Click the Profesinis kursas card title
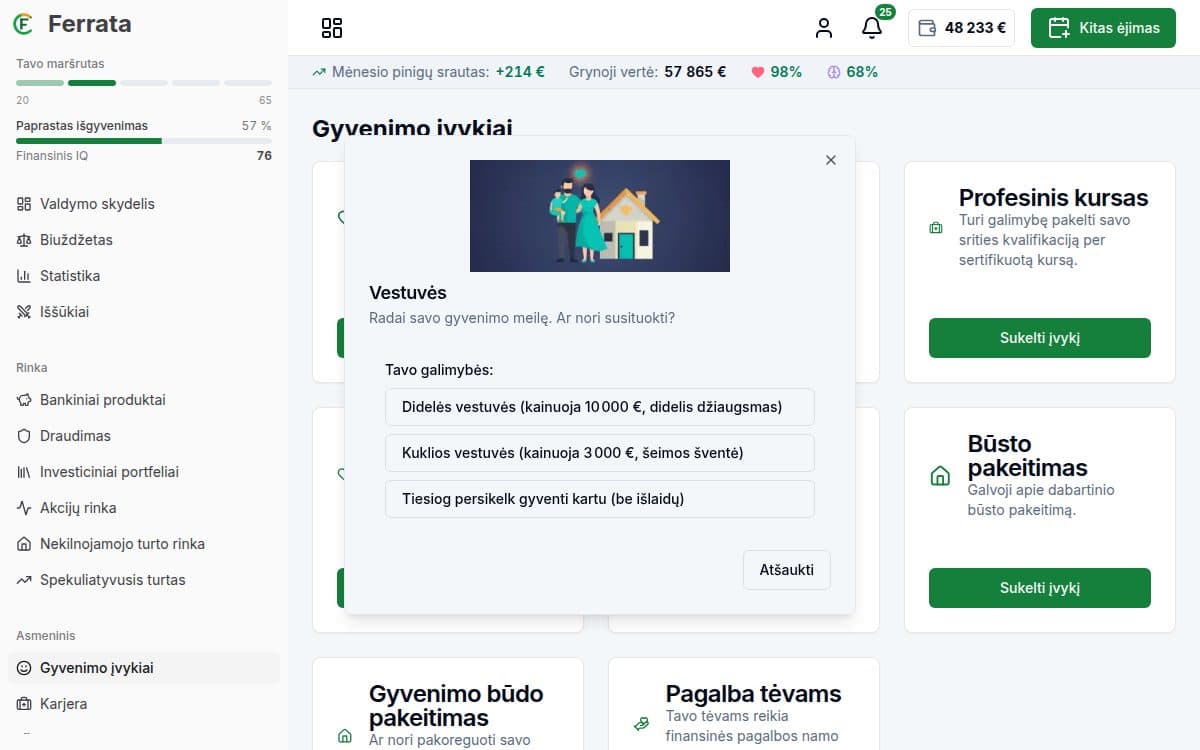The image size is (1200, 750). [x=1054, y=197]
